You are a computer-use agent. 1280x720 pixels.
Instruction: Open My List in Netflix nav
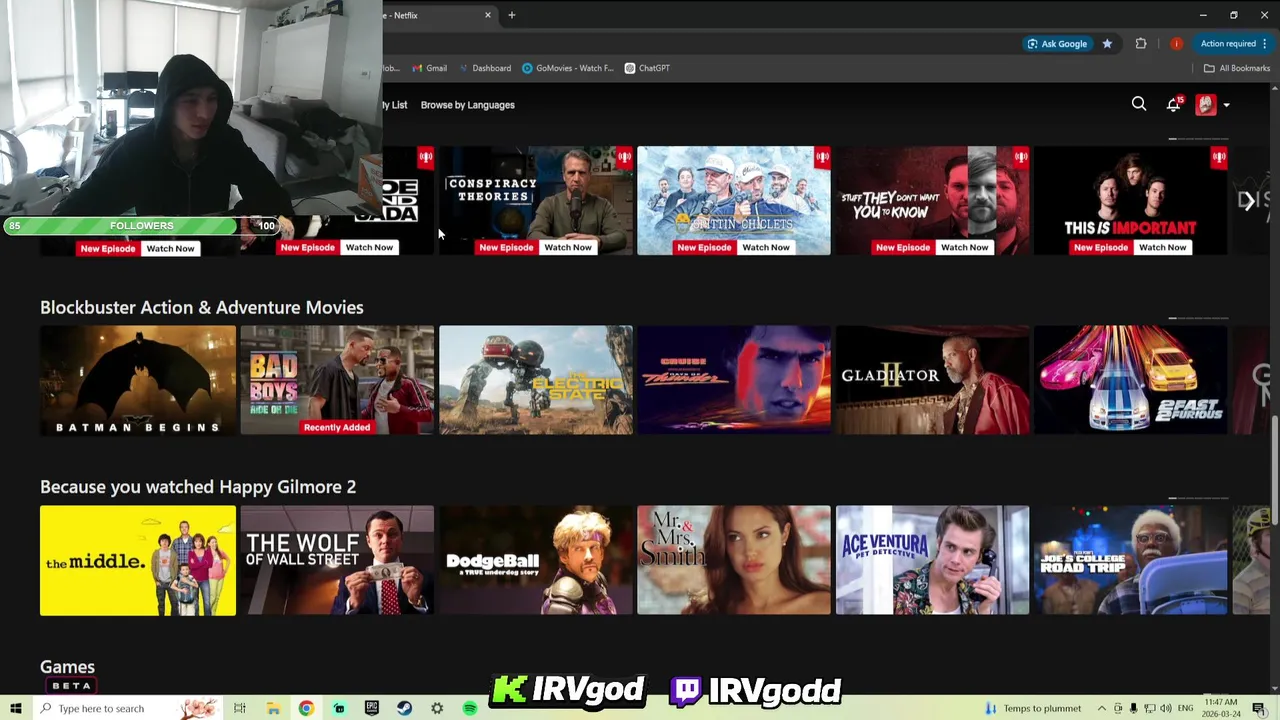(x=395, y=105)
